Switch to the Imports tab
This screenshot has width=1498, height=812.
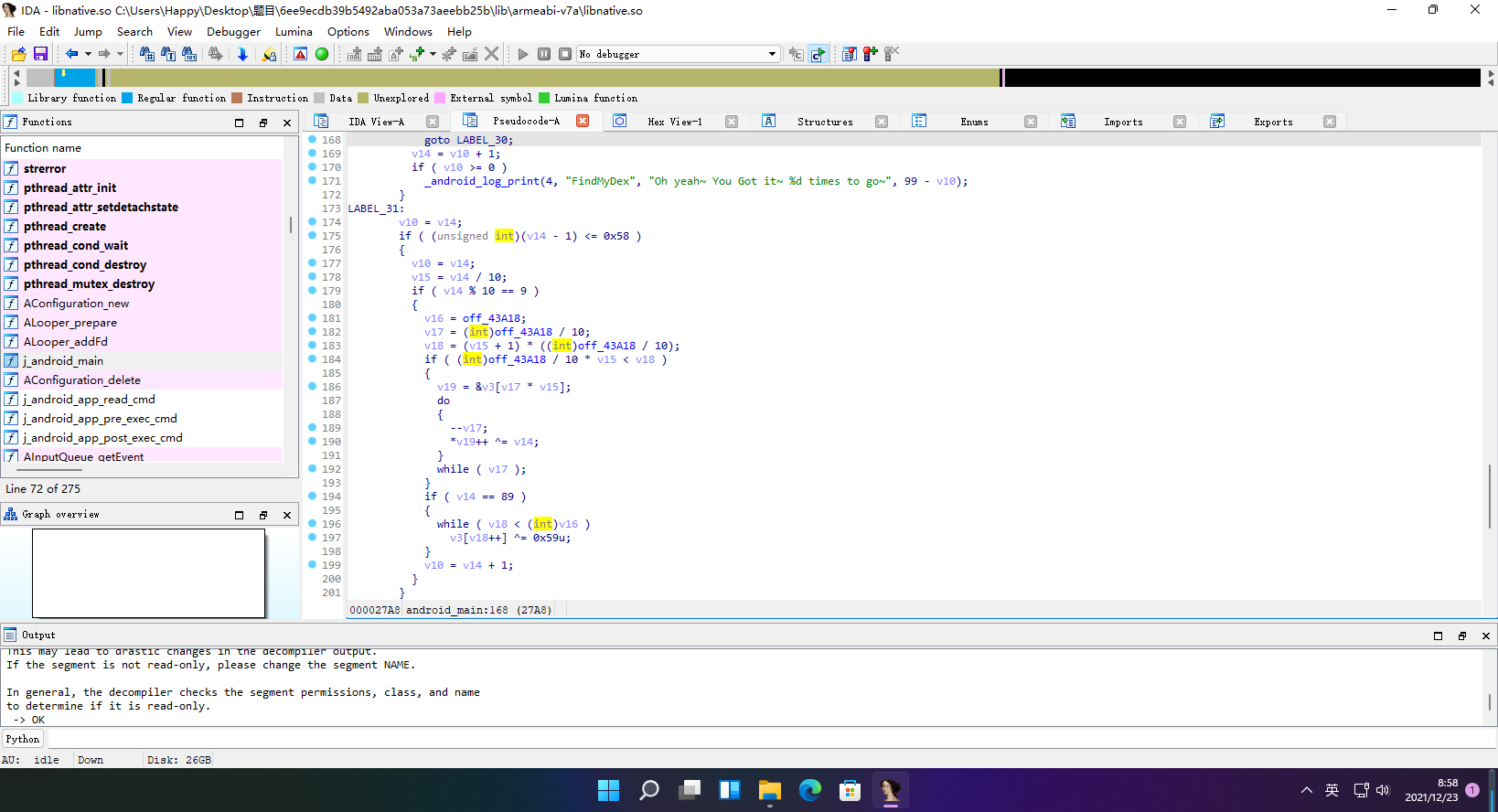tap(1123, 122)
